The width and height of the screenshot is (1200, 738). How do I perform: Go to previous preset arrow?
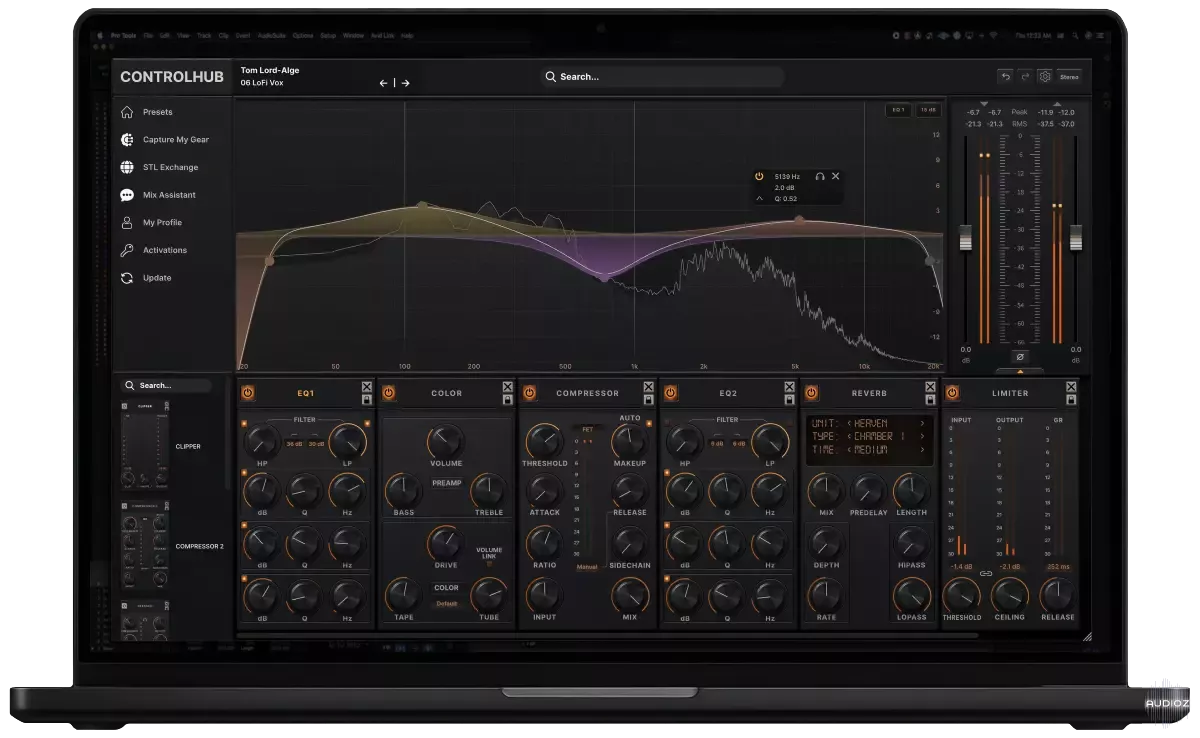pos(383,83)
